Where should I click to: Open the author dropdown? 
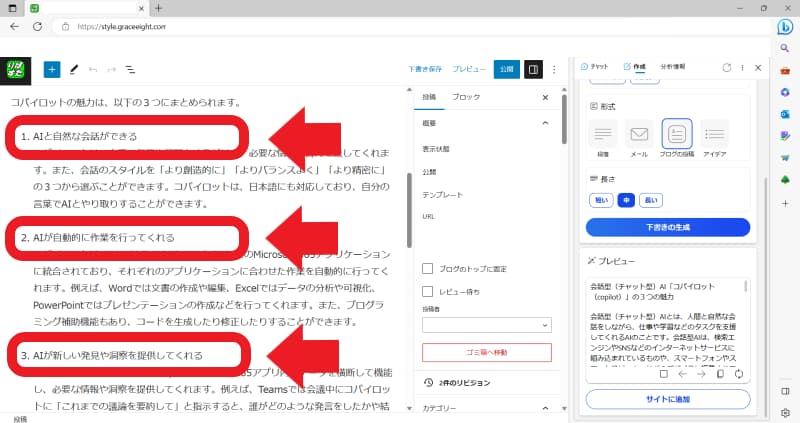tap(487, 325)
